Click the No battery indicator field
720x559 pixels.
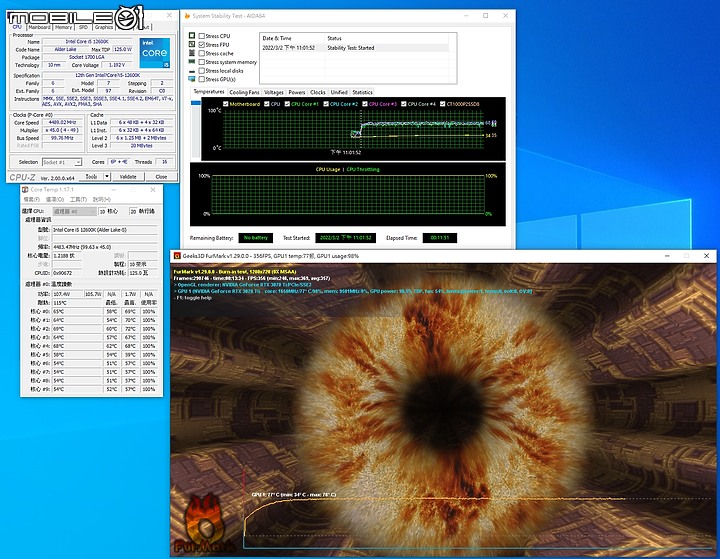click(256, 238)
